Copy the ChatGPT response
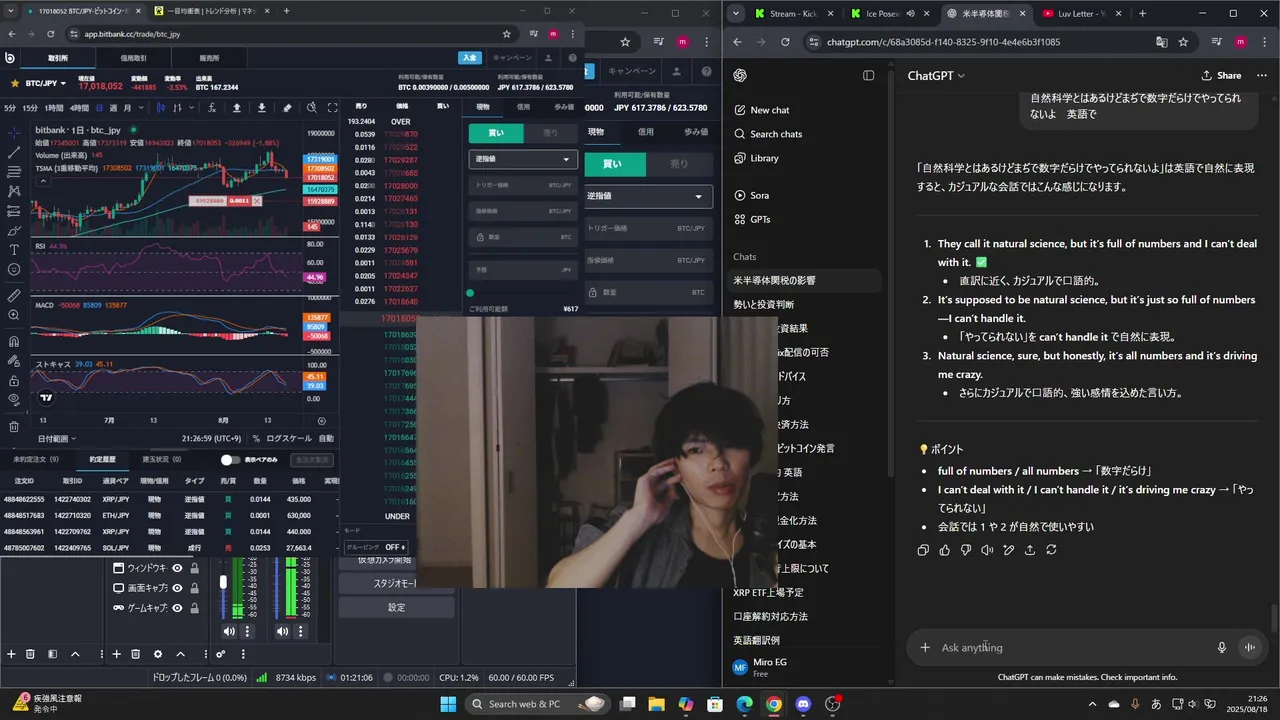This screenshot has width=1280, height=720. pos(923,550)
